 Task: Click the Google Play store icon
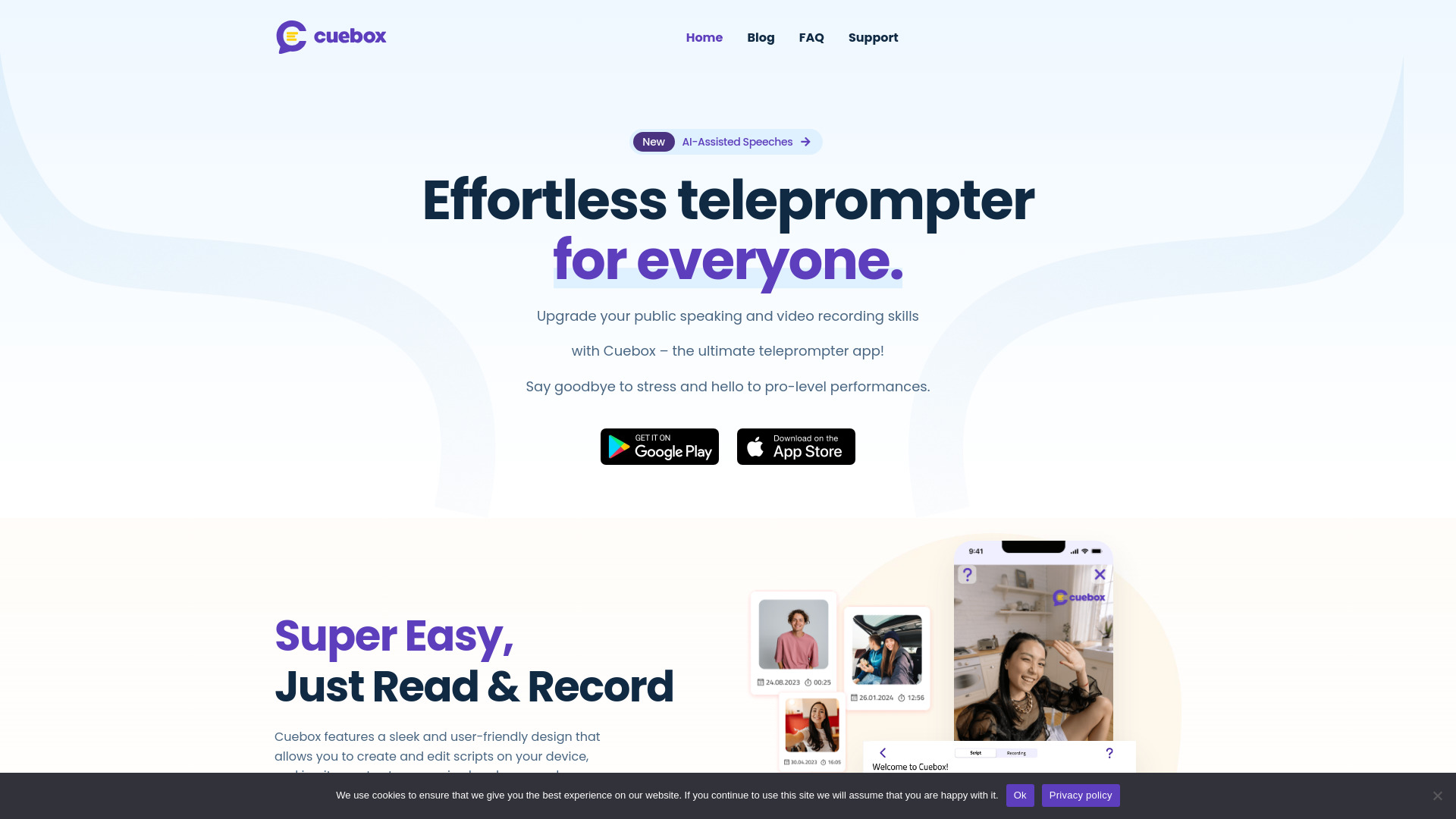click(659, 446)
